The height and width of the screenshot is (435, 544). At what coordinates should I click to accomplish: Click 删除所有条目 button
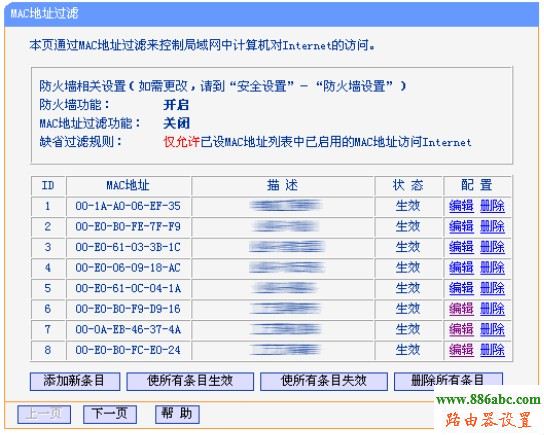click(x=448, y=381)
